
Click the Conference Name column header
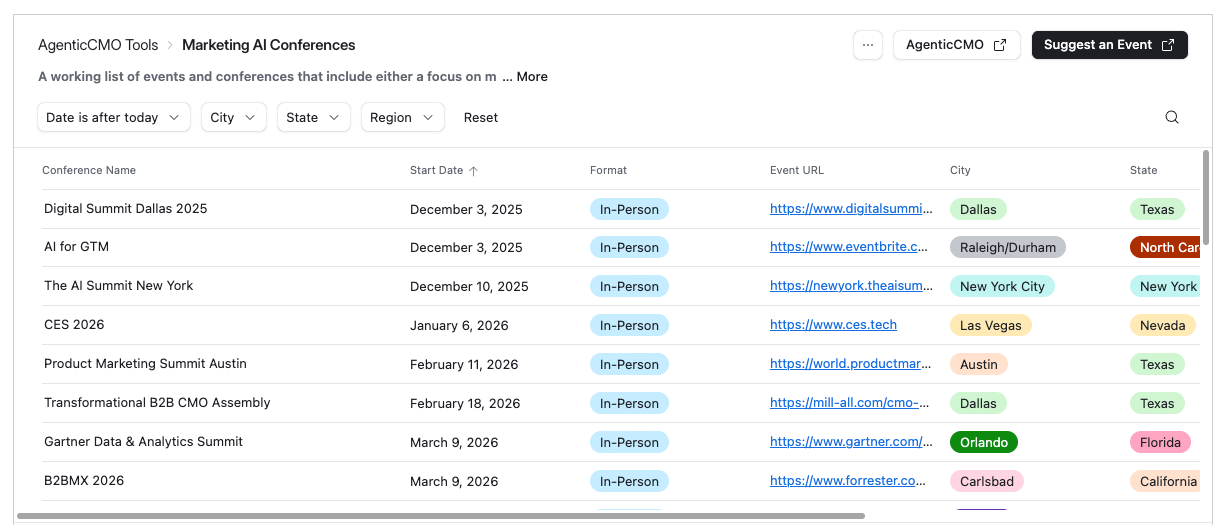(x=89, y=170)
